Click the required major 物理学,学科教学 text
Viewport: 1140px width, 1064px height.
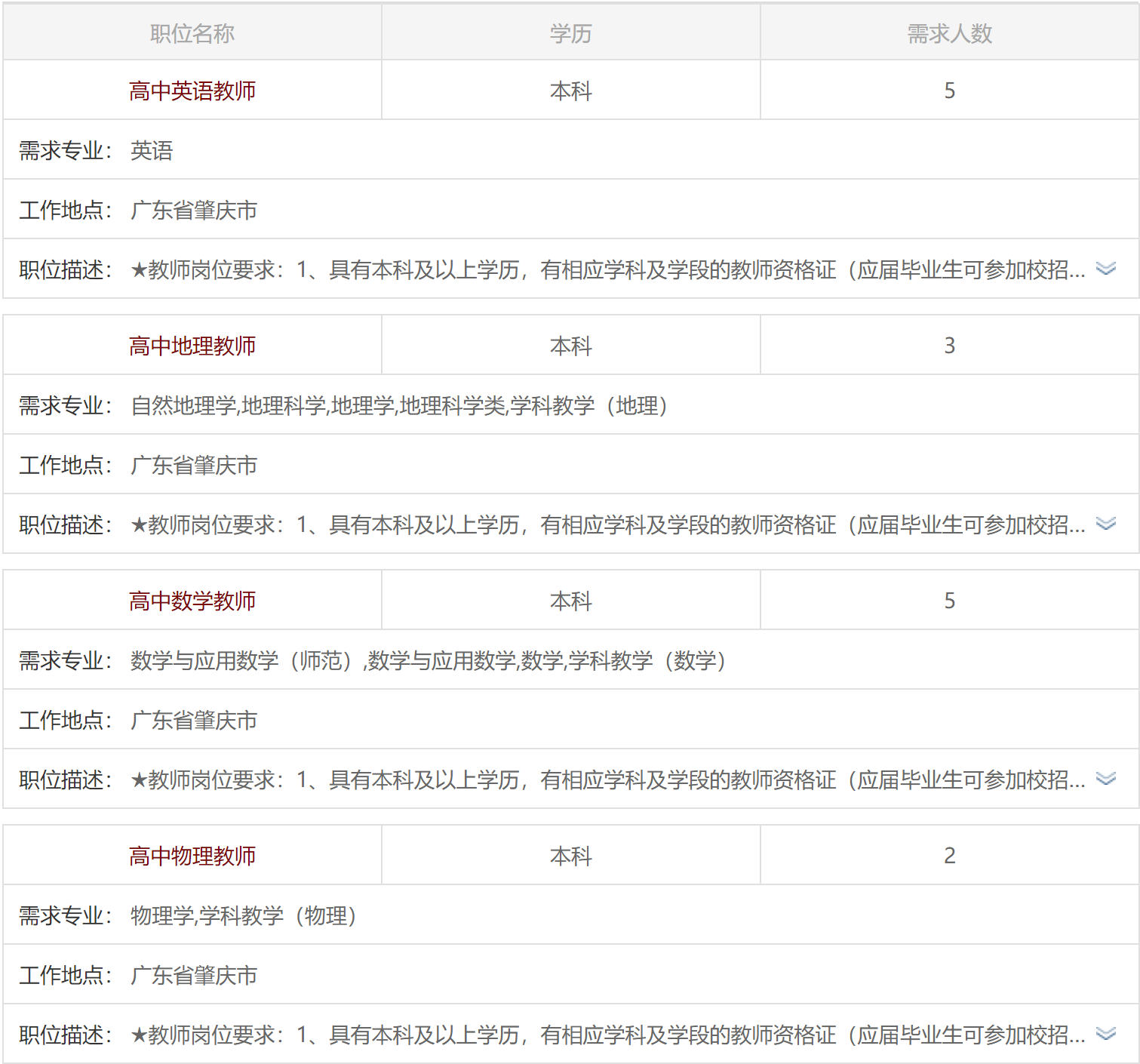(x=243, y=916)
